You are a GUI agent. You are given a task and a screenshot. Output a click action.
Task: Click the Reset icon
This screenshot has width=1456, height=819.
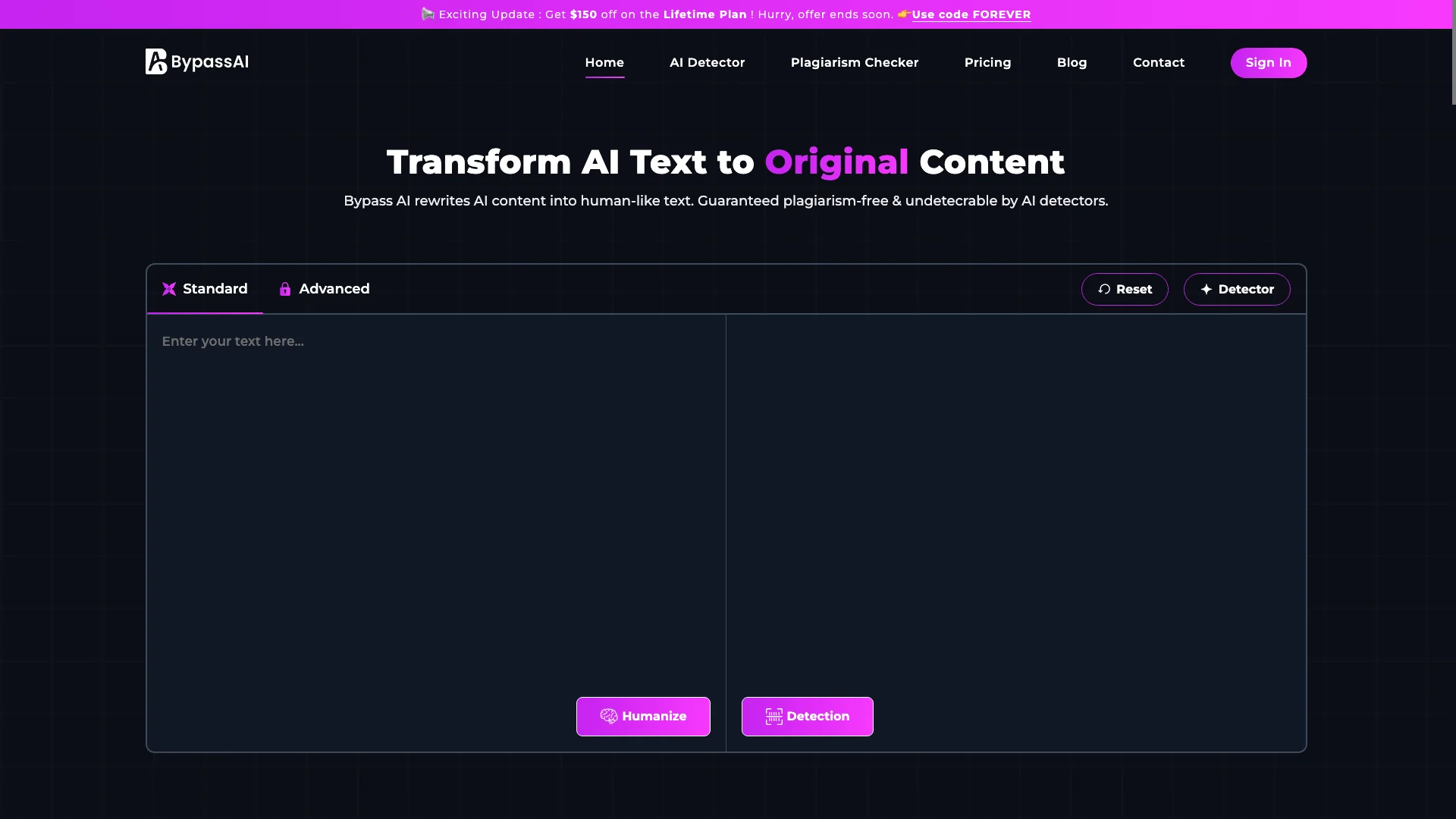tap(1103, 289)
